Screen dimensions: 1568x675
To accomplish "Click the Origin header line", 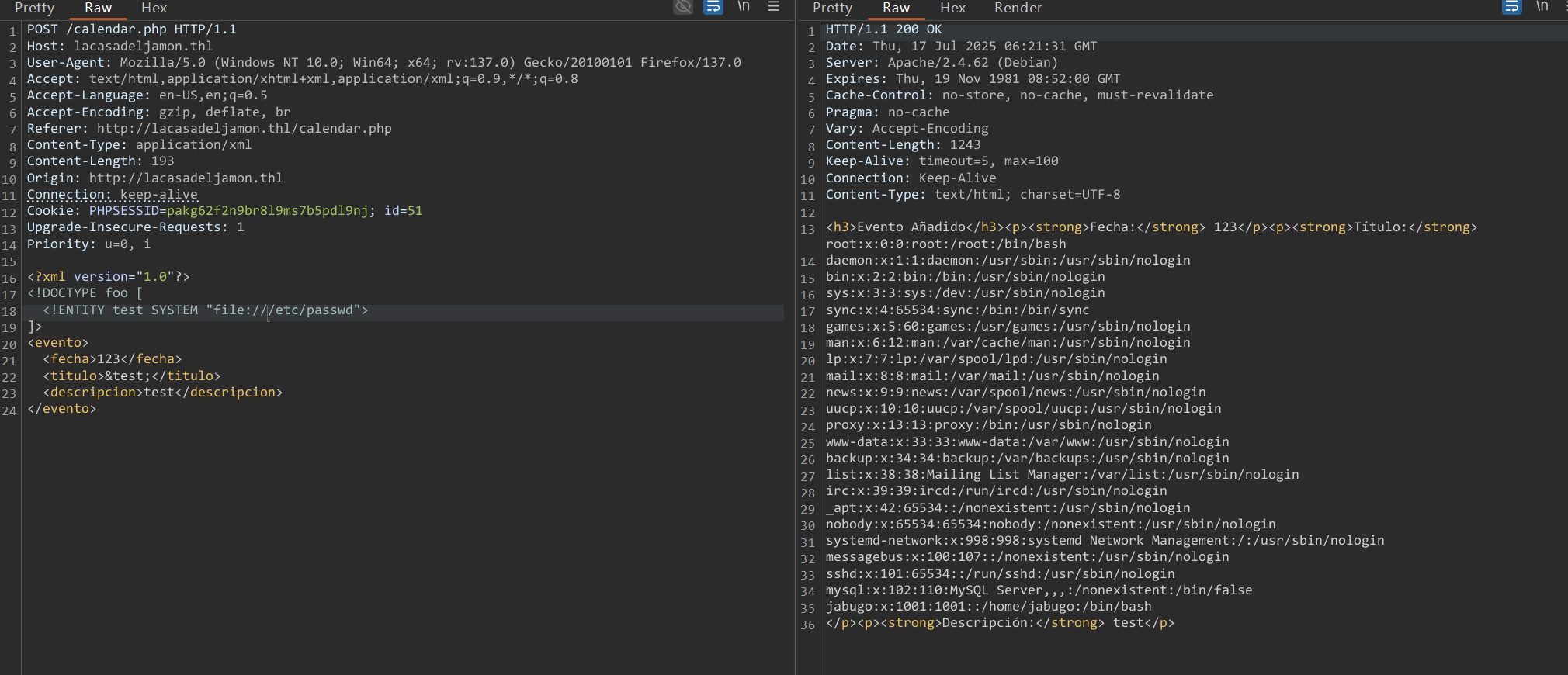I will click(155, 178).
